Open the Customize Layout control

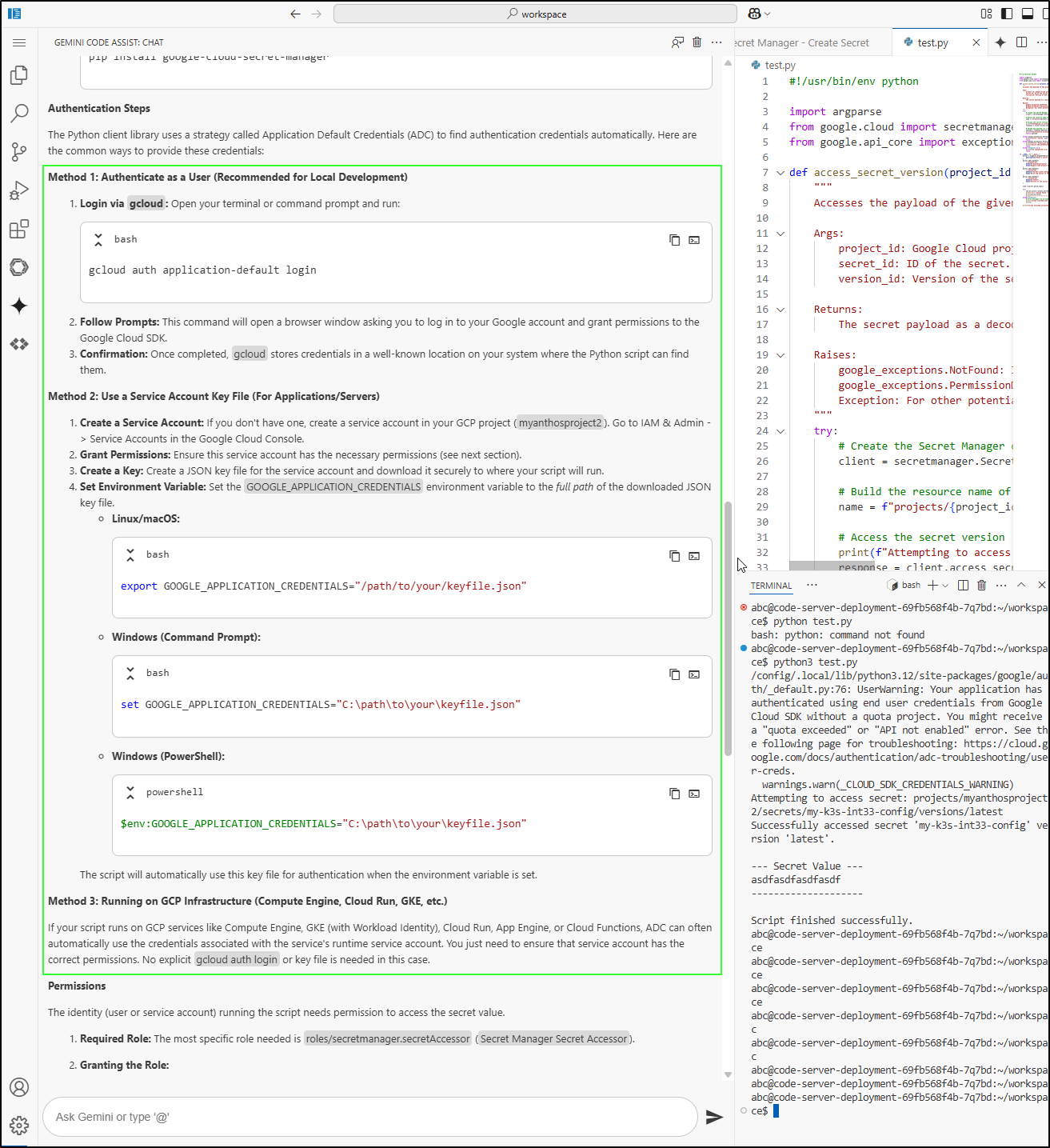click(987, 14)
